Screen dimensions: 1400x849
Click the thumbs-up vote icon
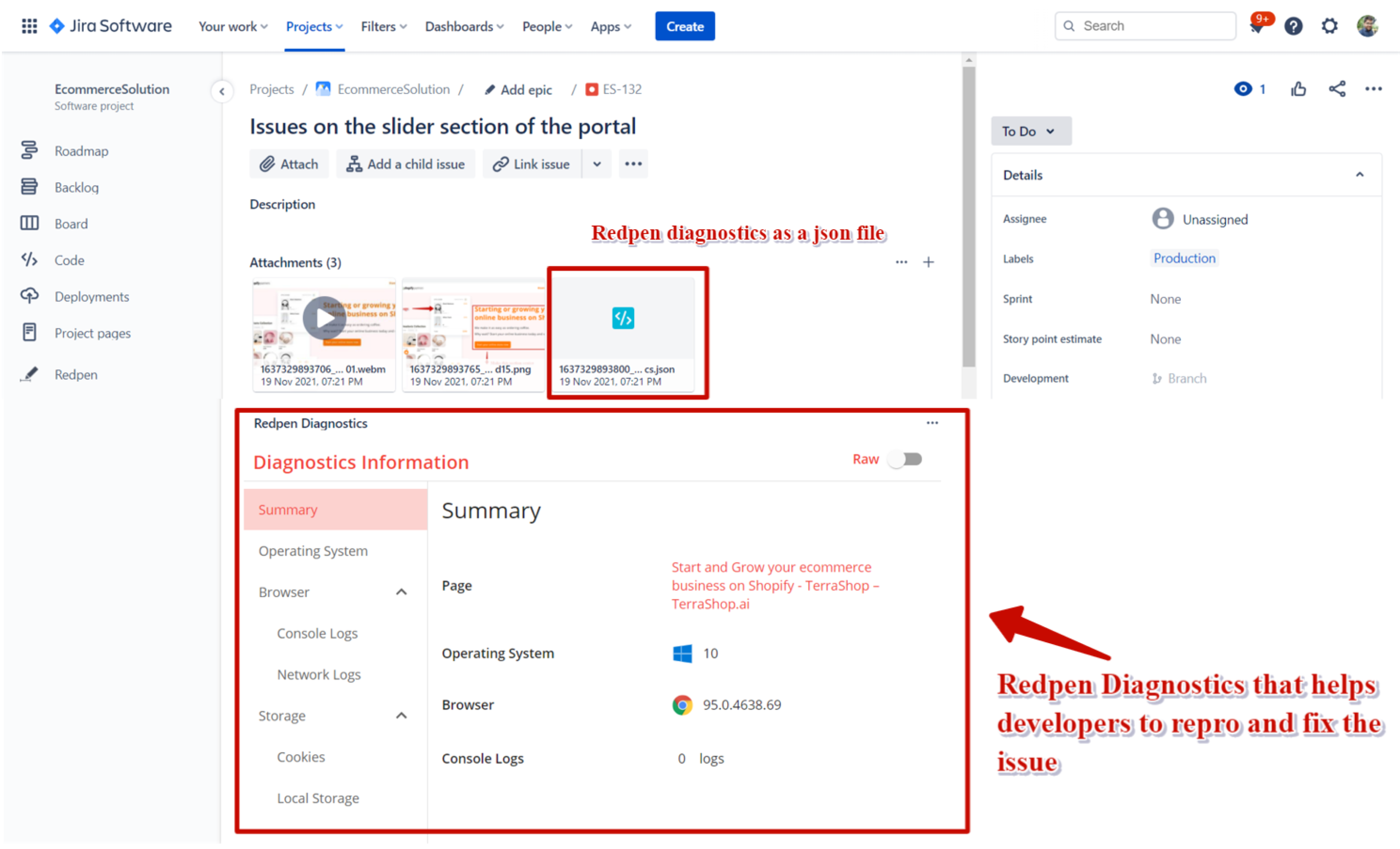(x=1298, y=88)
